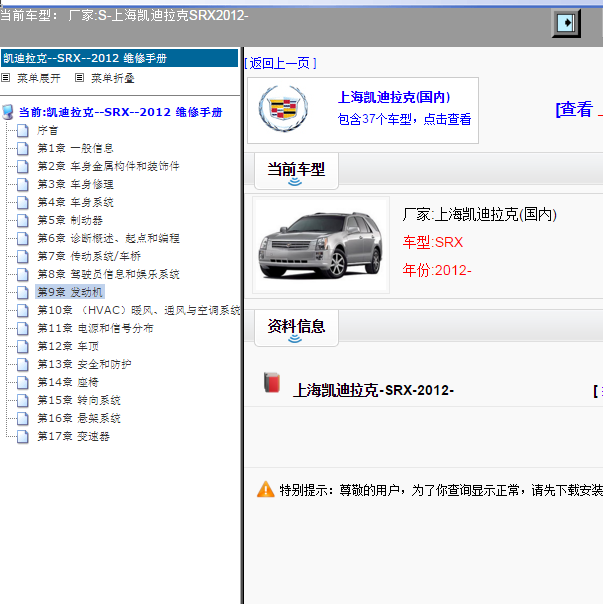Click 包含37个车型，点击查看 link

(404, 119)
